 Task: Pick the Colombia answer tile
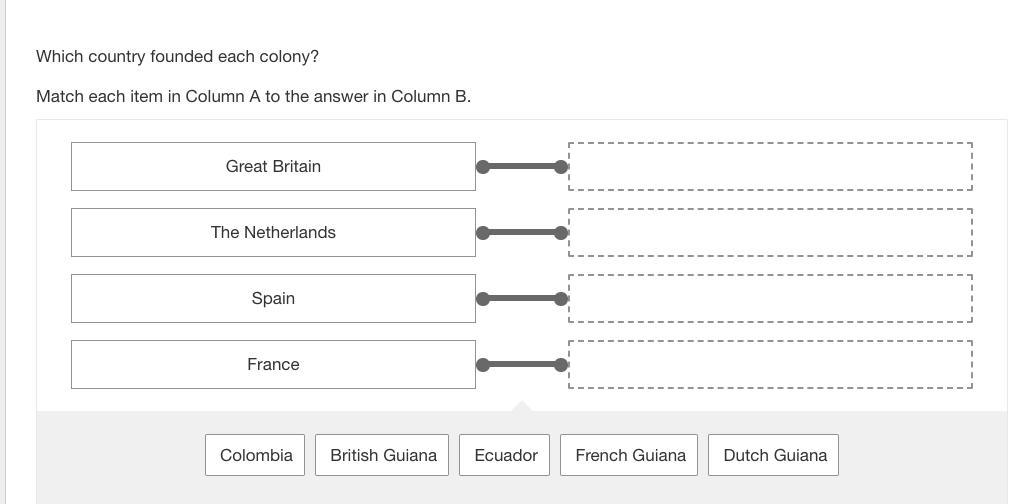[256, 455]
